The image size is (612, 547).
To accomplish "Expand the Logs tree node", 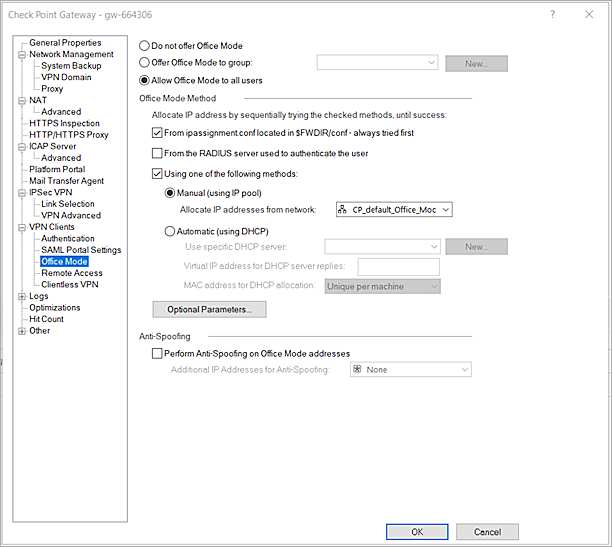I will [x=22, y=296].
